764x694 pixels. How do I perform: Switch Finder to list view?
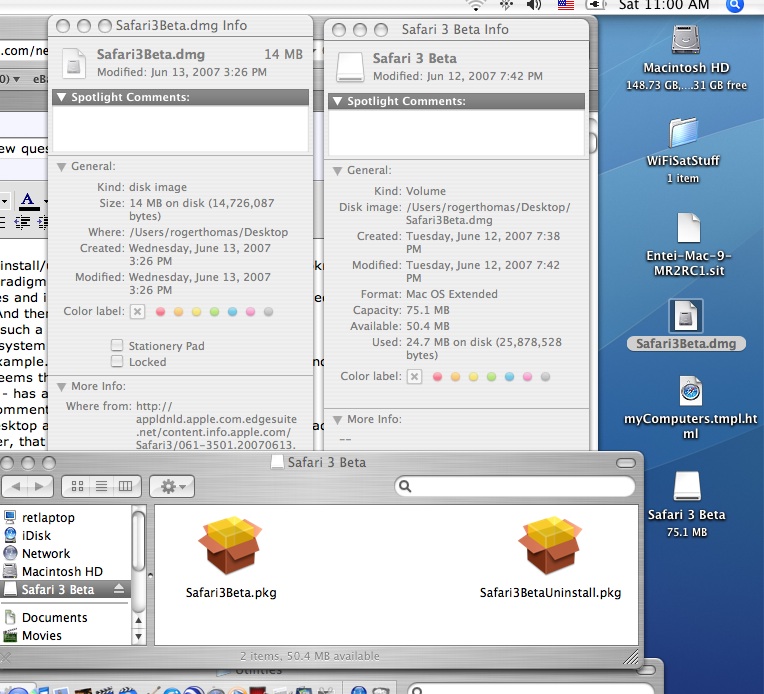(101, 486)
